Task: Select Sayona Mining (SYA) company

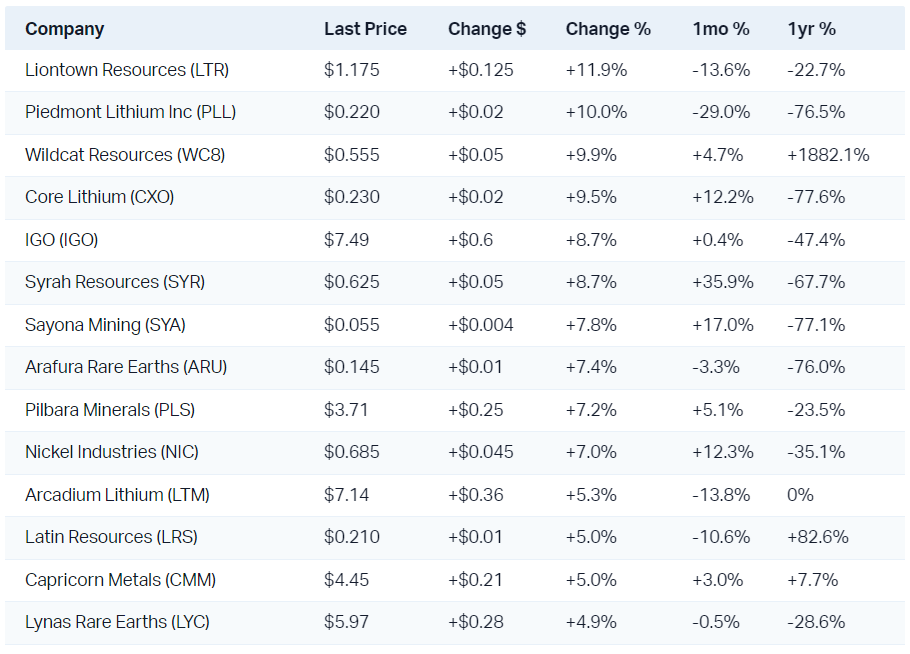Action: pos(105,325)
